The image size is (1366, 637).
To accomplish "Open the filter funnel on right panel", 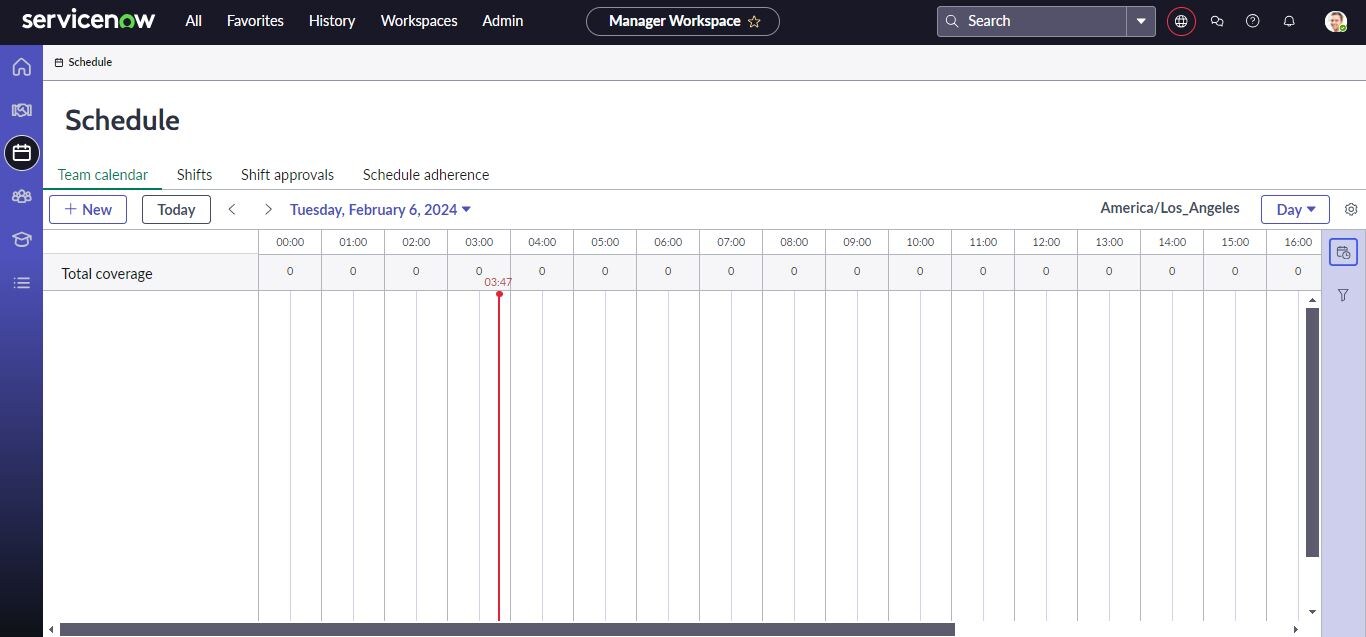I will [x=1343, y=295].
